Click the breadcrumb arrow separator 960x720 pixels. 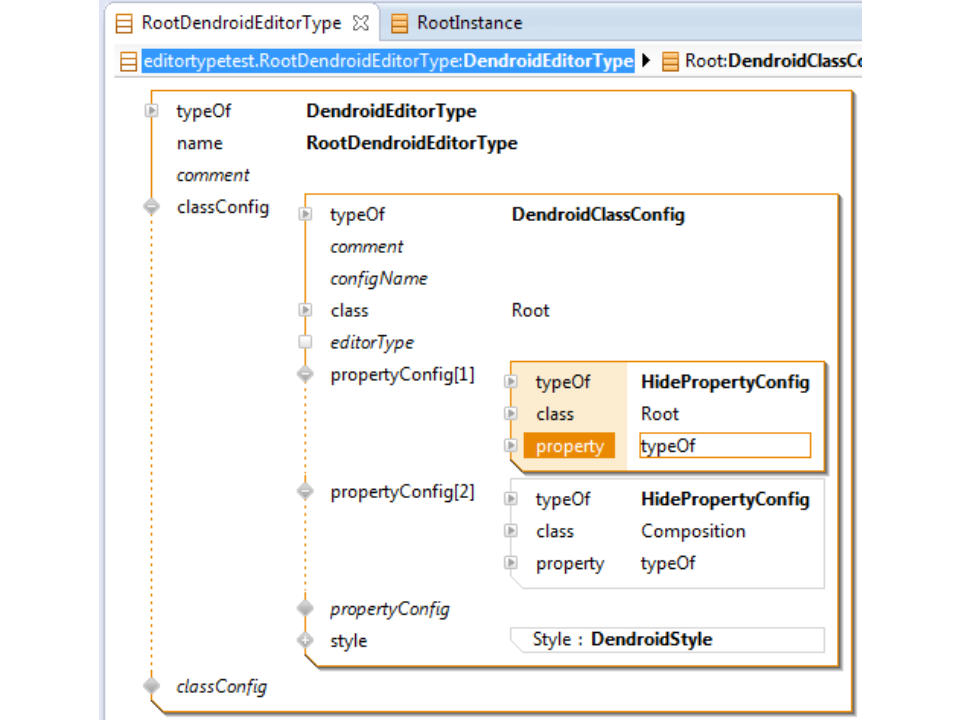tap(646, 61)
